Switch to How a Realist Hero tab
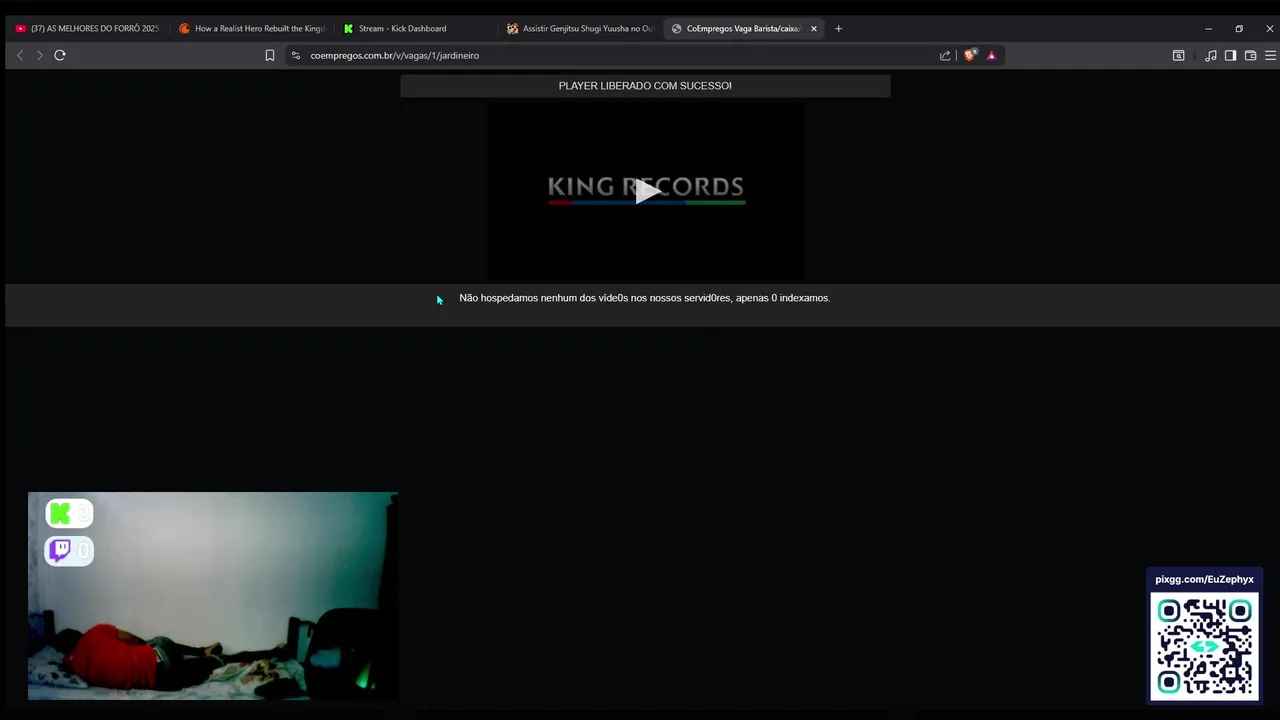 pos(252,28)
